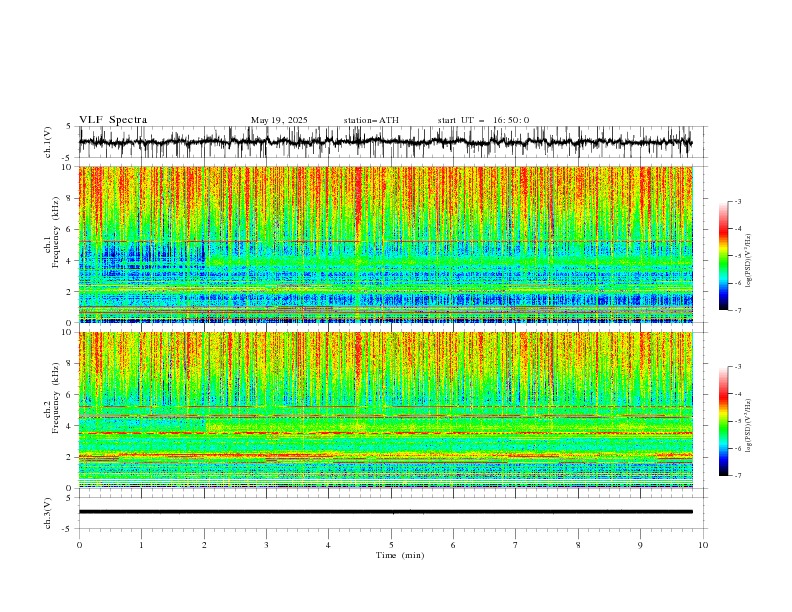Click the flat ch.3 voltage trace
Image resolution: width=792 pixels, height=612 pixels.
pos(385,512)
